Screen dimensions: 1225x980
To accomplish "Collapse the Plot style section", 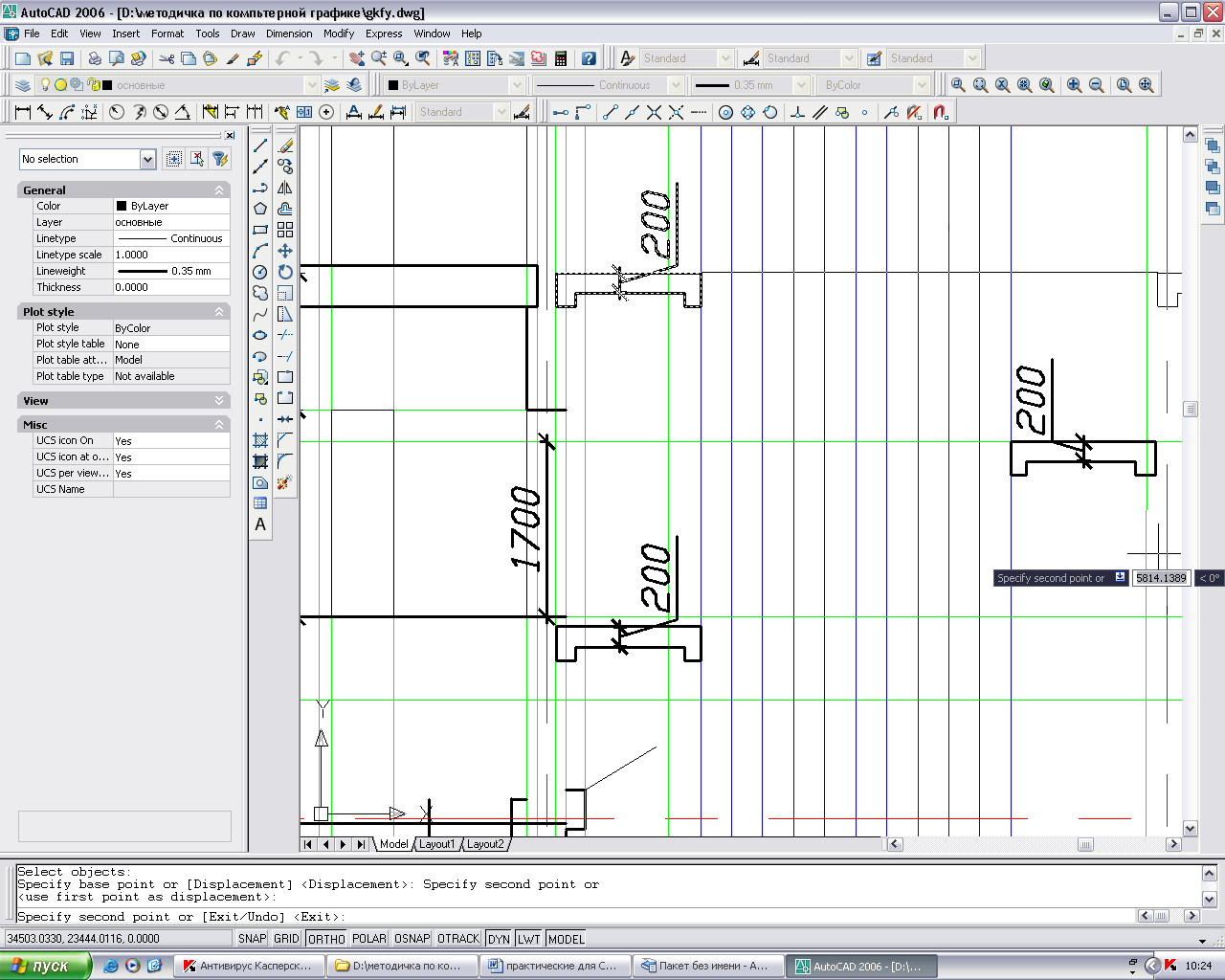I will 219,312.
